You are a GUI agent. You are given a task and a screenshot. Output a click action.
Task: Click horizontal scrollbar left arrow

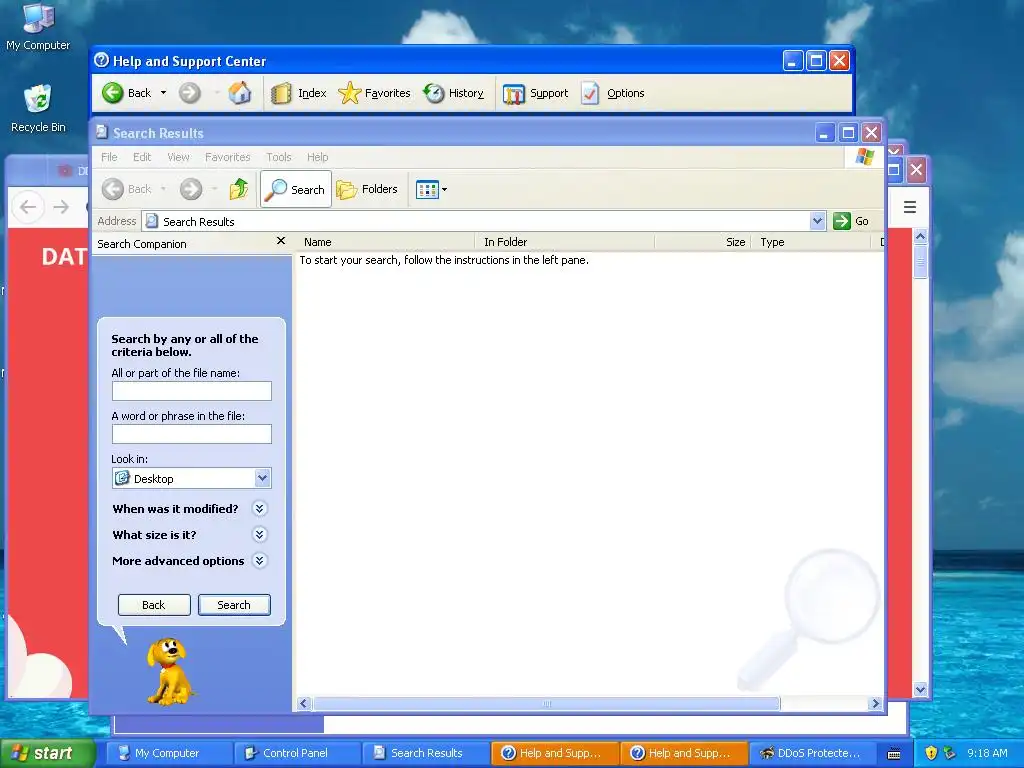304,704
